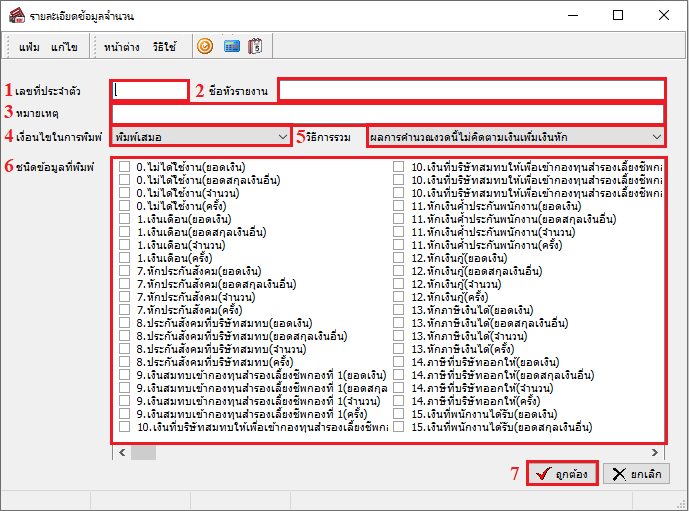Check the 1.เงินเดือน(ยอดเงิน) checkbox
Image resolution: width=689 pixels, height=511 pixels.
point(124,219)
